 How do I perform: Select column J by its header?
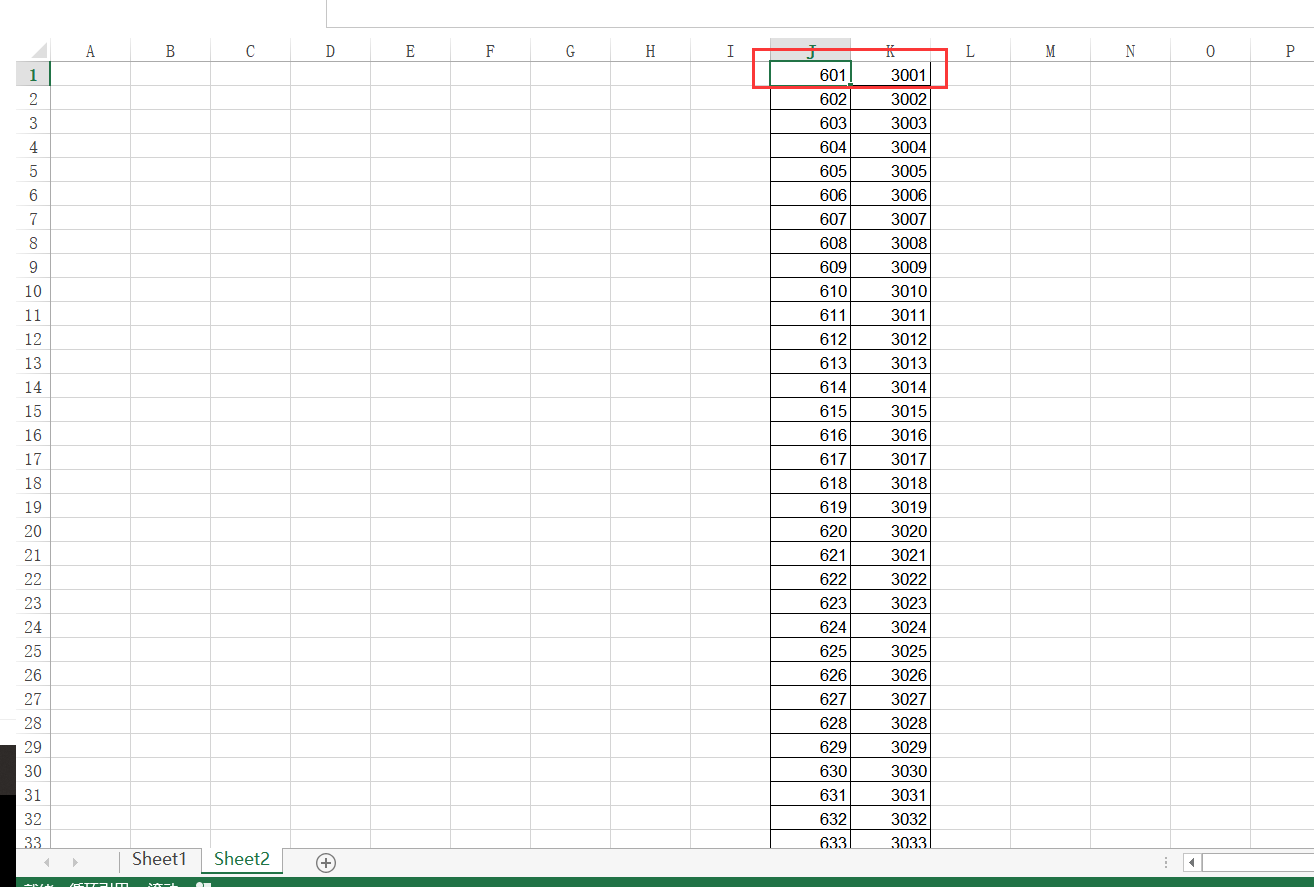[810, 50]
